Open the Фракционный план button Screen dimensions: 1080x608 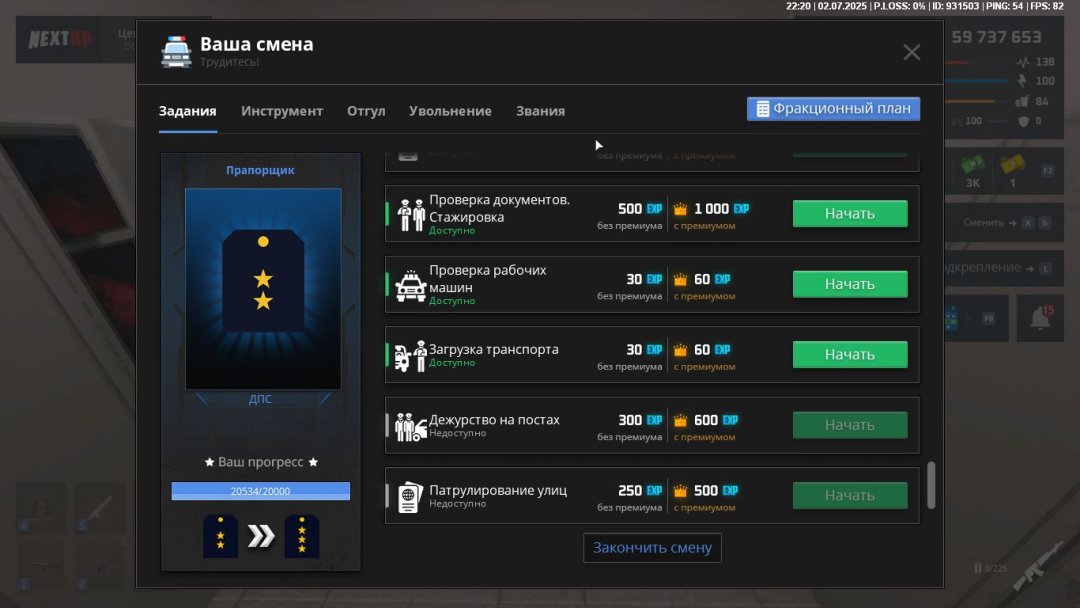[833, 109]
